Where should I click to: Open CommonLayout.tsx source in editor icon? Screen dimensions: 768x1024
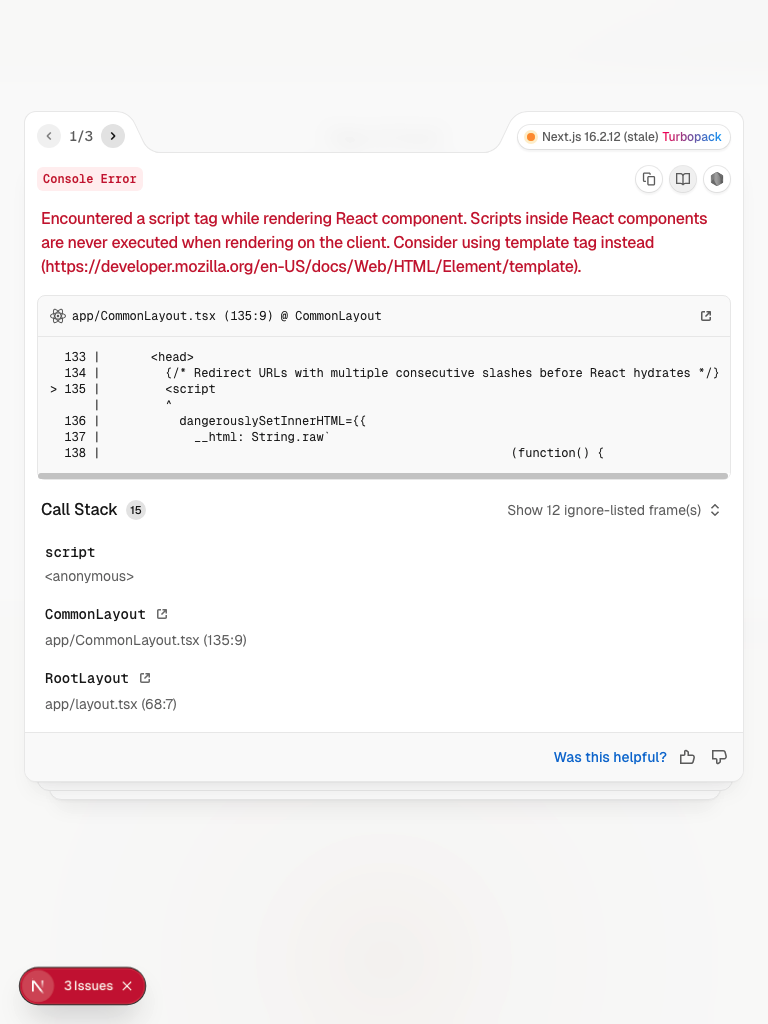706,316
